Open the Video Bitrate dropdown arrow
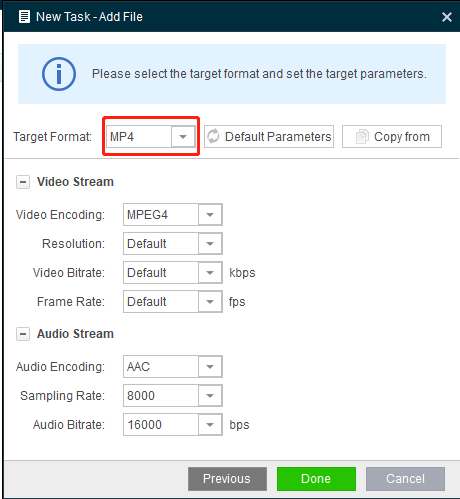This screenshot has height=499, width=460. 210,273
